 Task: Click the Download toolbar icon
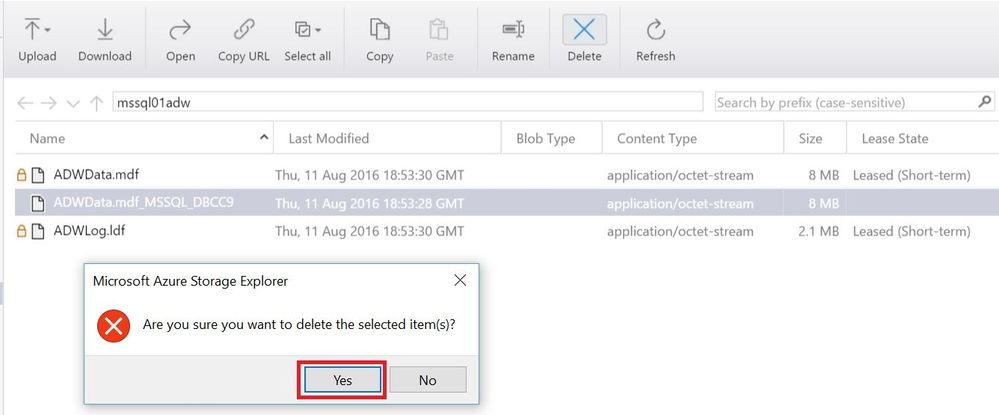click(x=105, y=30)
